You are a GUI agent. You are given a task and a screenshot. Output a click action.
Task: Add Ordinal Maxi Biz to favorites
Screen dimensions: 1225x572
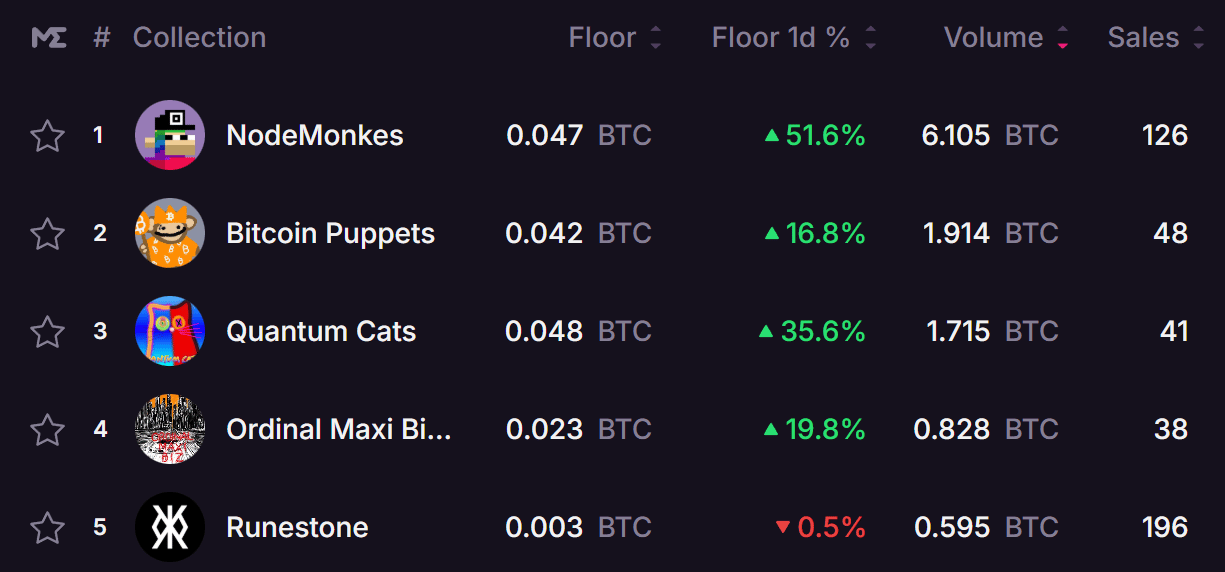[x=48, y=429]
